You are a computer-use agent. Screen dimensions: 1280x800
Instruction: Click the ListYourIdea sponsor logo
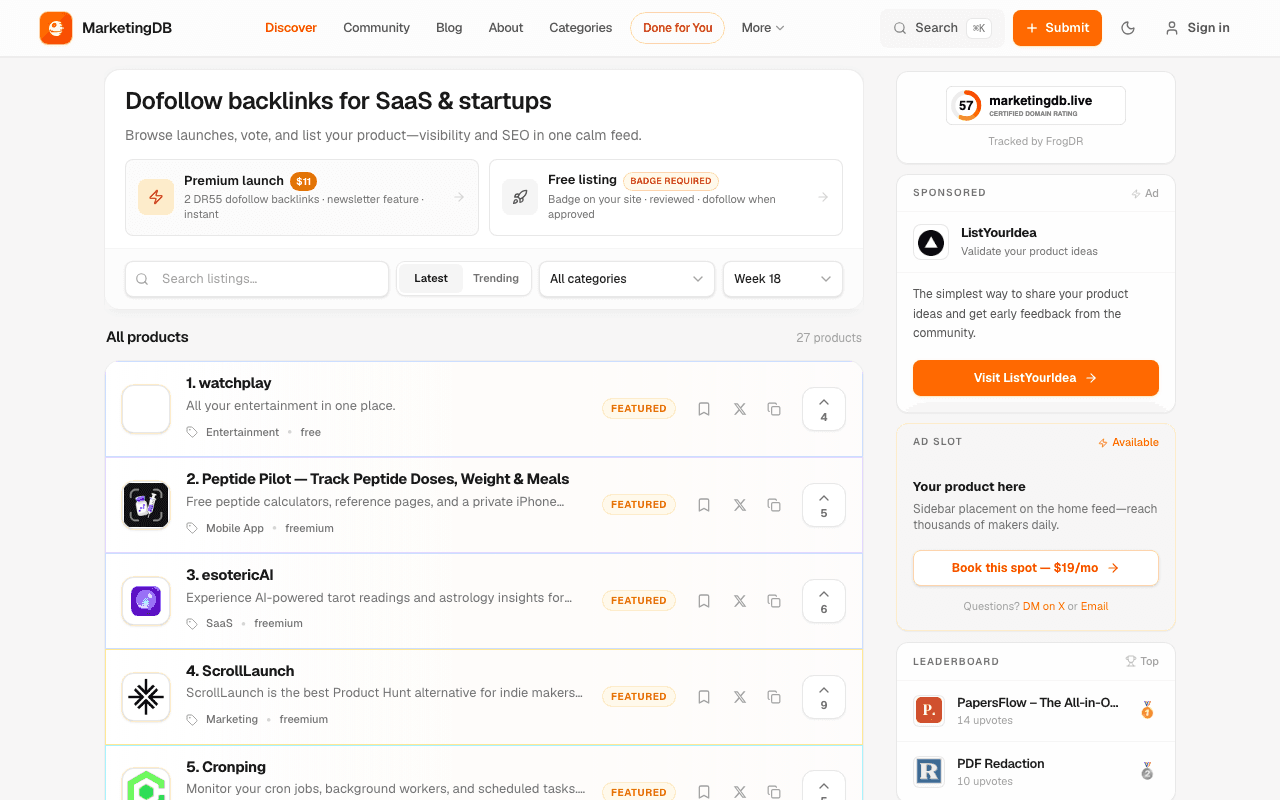[931, 242]
